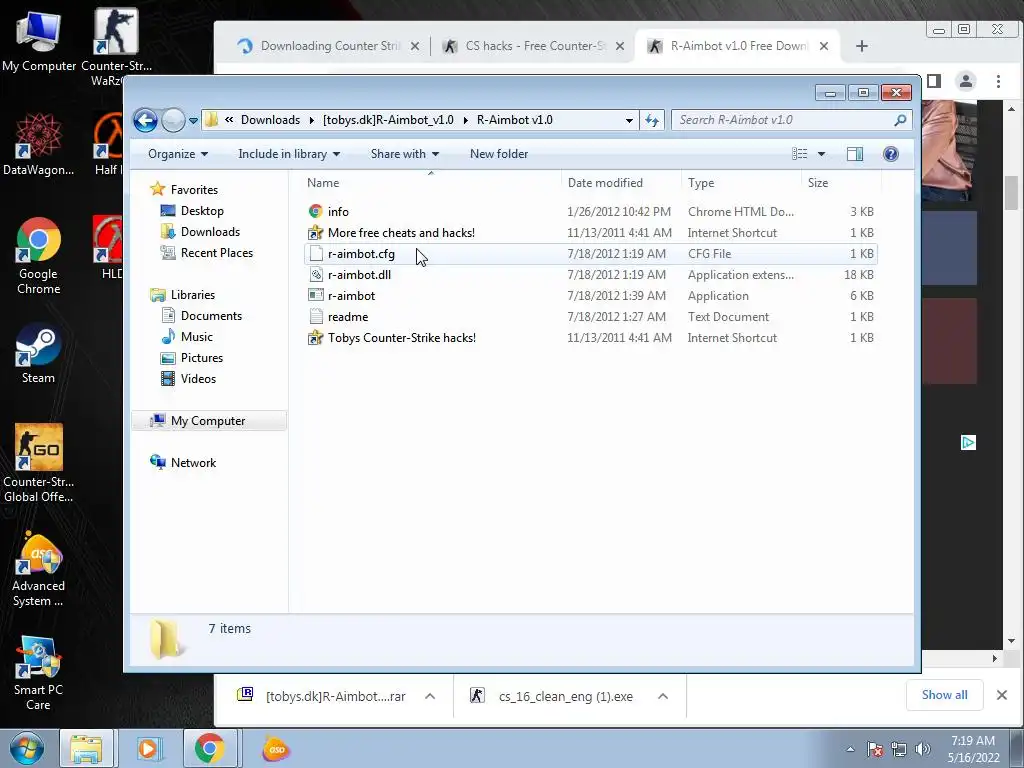The width and height of the screenshot is (1024, 768).
Task: Select Tobys Counter-Strike hacks shortcut
Action: [x=590, y=338]
